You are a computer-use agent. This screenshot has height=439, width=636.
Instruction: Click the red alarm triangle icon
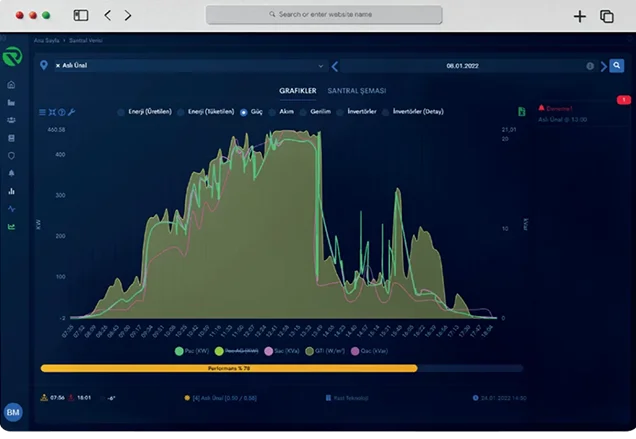click(x=541, y=108)
